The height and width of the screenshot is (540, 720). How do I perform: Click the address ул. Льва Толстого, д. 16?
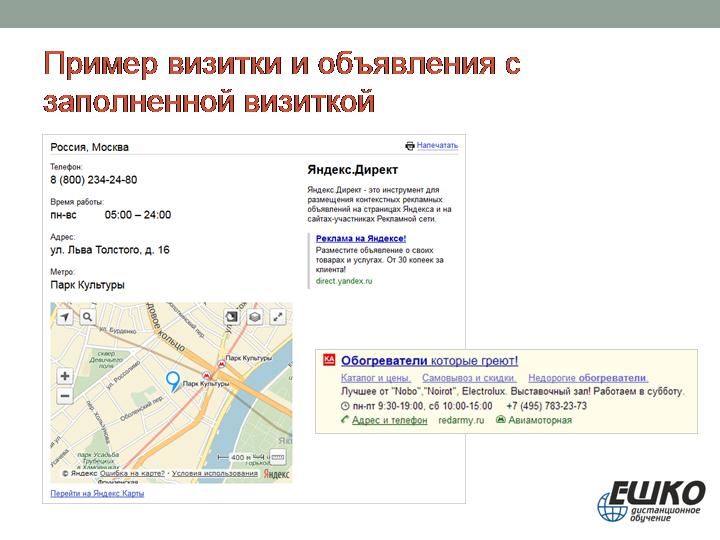[x=110, y=250]
